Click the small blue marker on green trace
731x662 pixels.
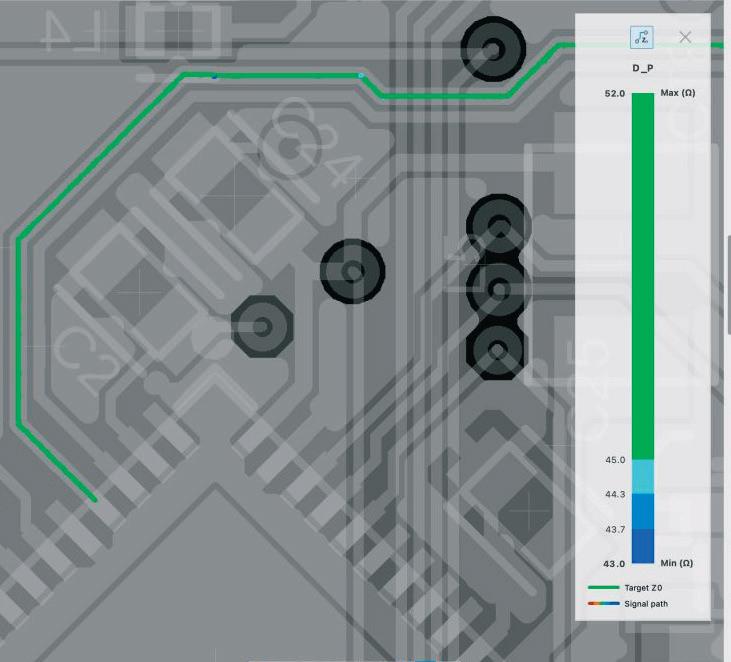tap(214, 76)
